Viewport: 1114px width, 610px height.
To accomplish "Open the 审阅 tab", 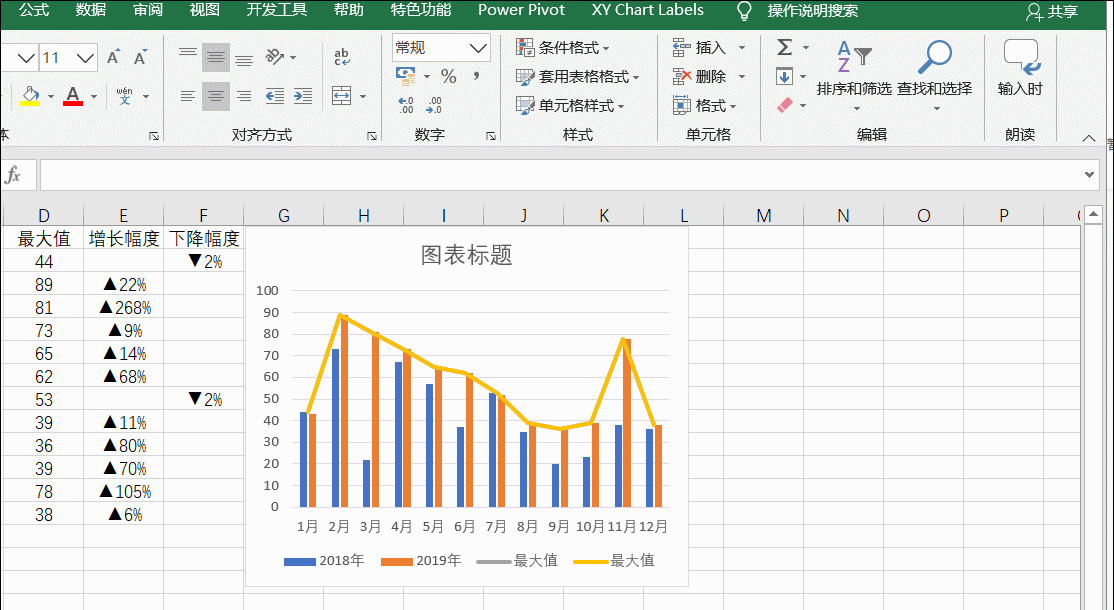I will click(x=148, y=10).
